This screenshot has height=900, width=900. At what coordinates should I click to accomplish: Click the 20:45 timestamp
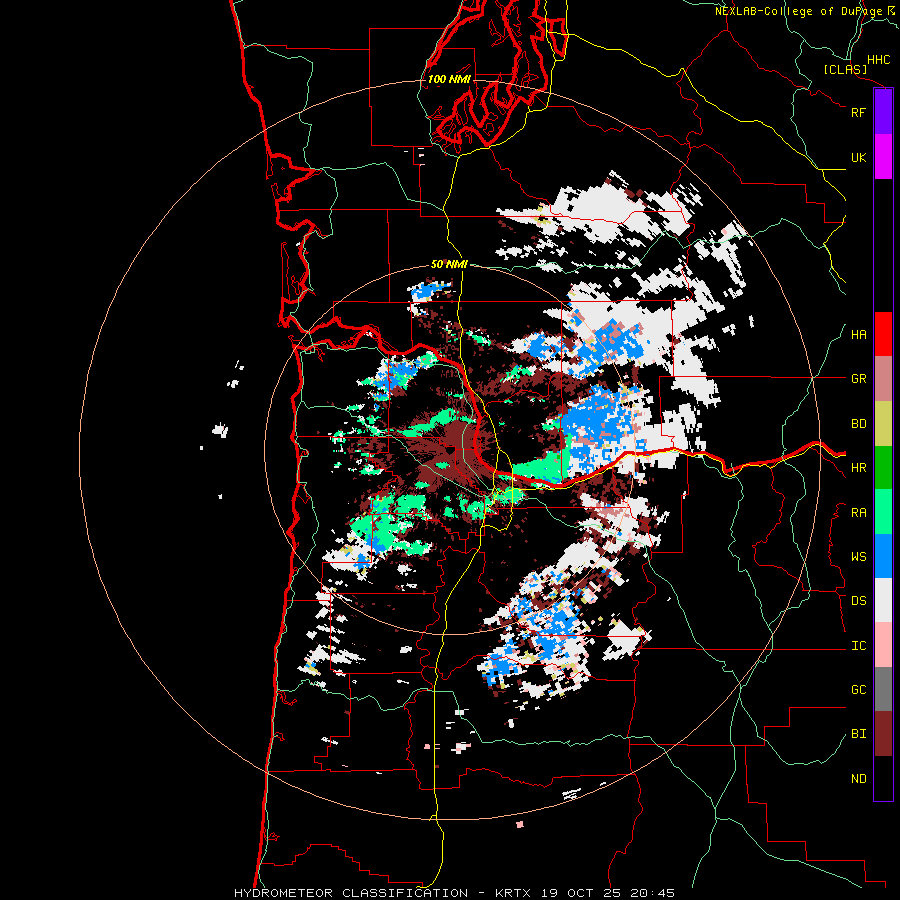pyautogui.click(x=653, y=893)
